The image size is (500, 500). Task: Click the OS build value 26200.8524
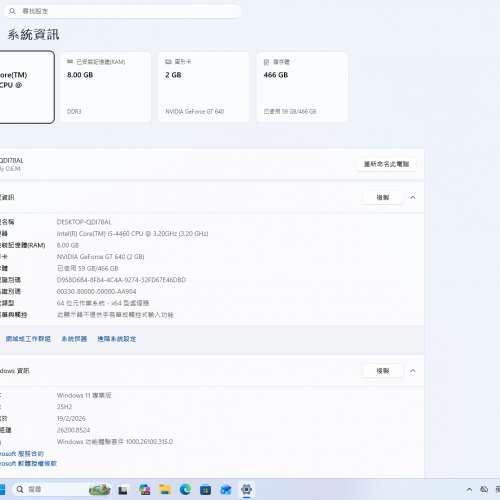73,430
